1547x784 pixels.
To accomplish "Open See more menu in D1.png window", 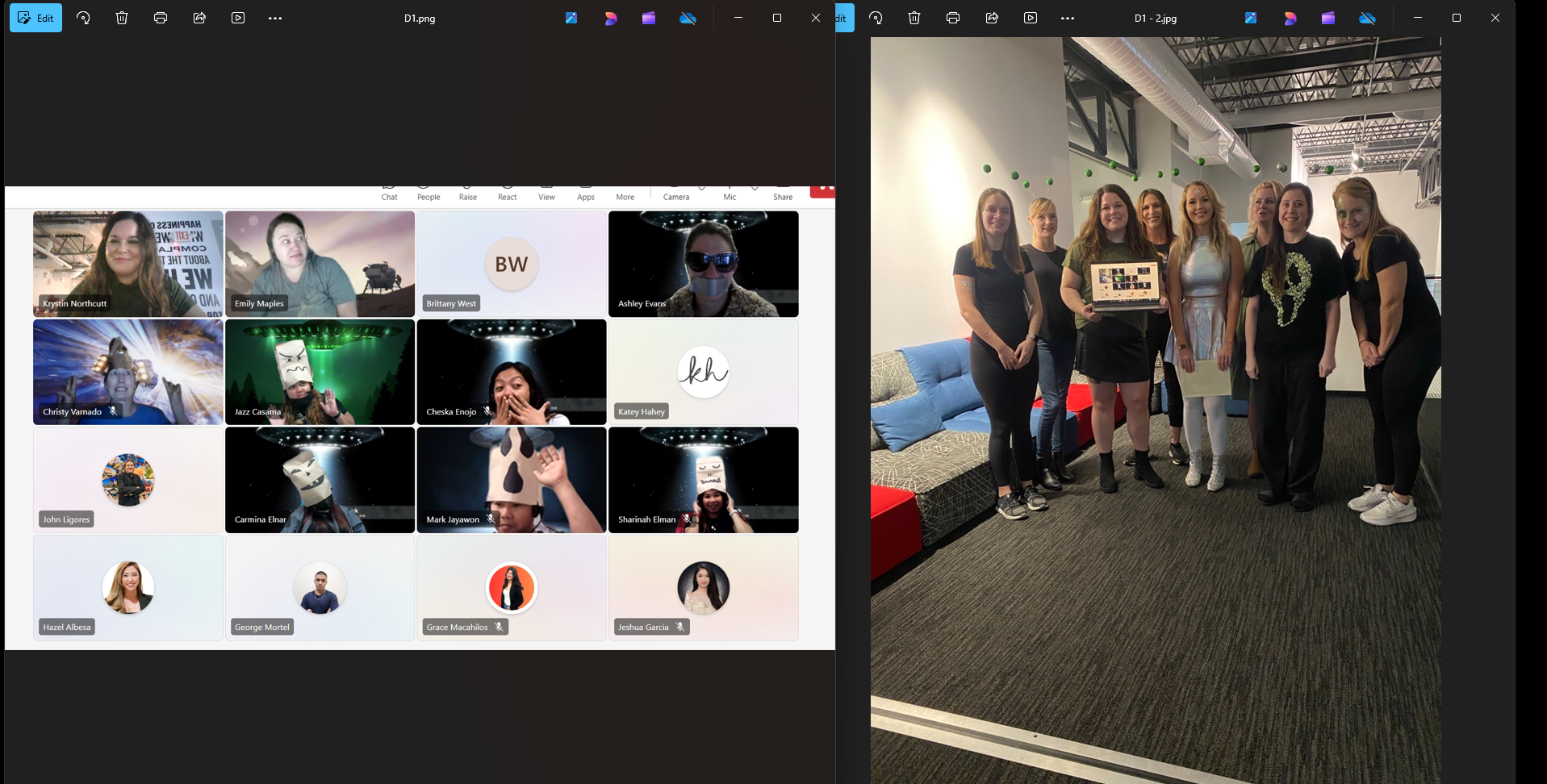I will (275, 18).
